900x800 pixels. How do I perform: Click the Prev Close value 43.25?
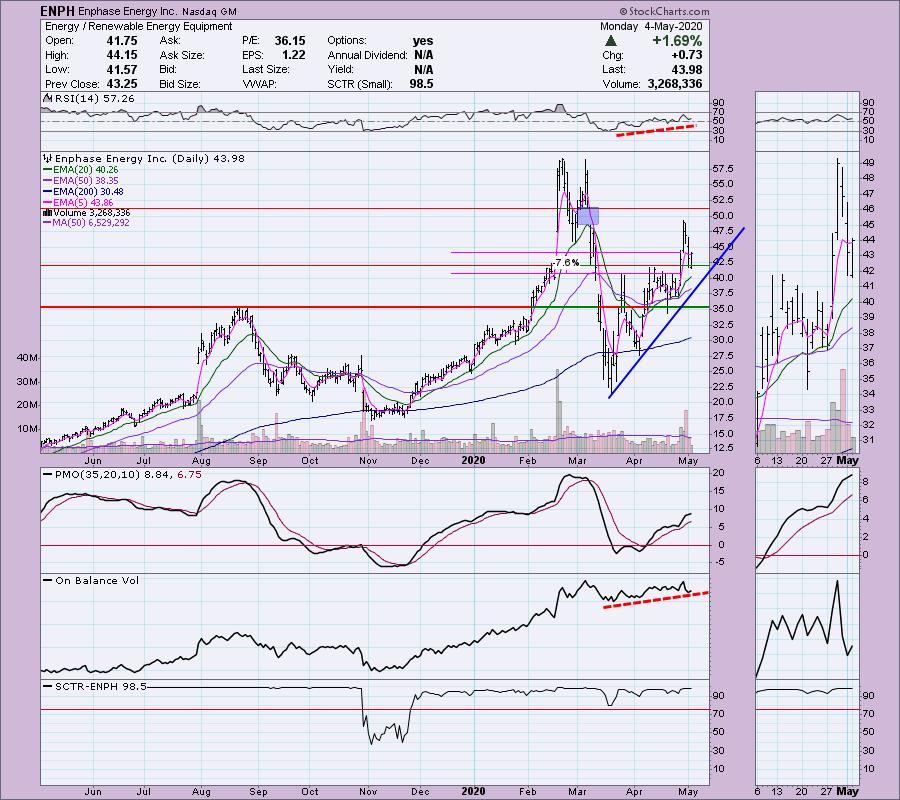[122, 84]
